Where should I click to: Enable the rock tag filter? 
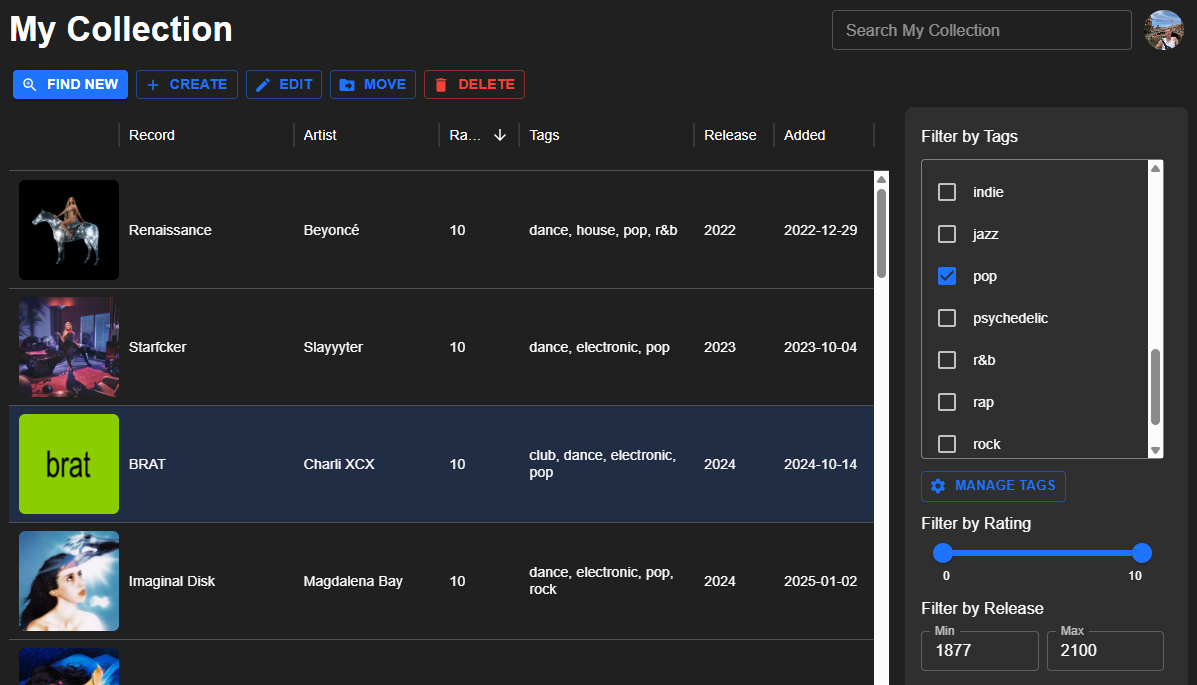point(947,444)
